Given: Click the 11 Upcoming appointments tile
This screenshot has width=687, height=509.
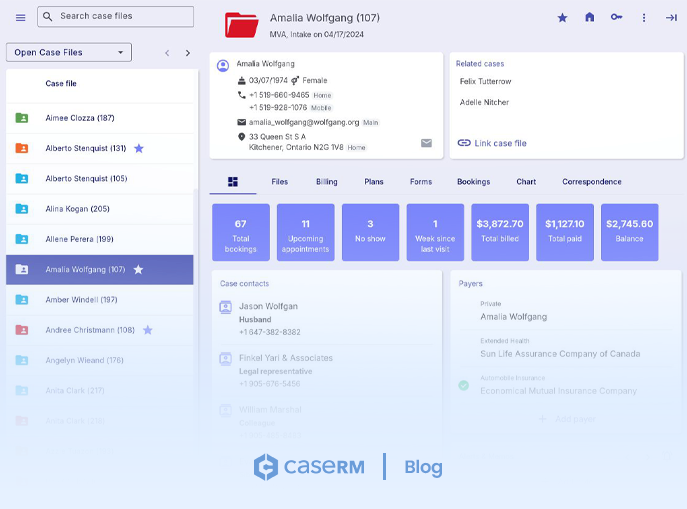Looking at the screenshot, I should 305,232.
